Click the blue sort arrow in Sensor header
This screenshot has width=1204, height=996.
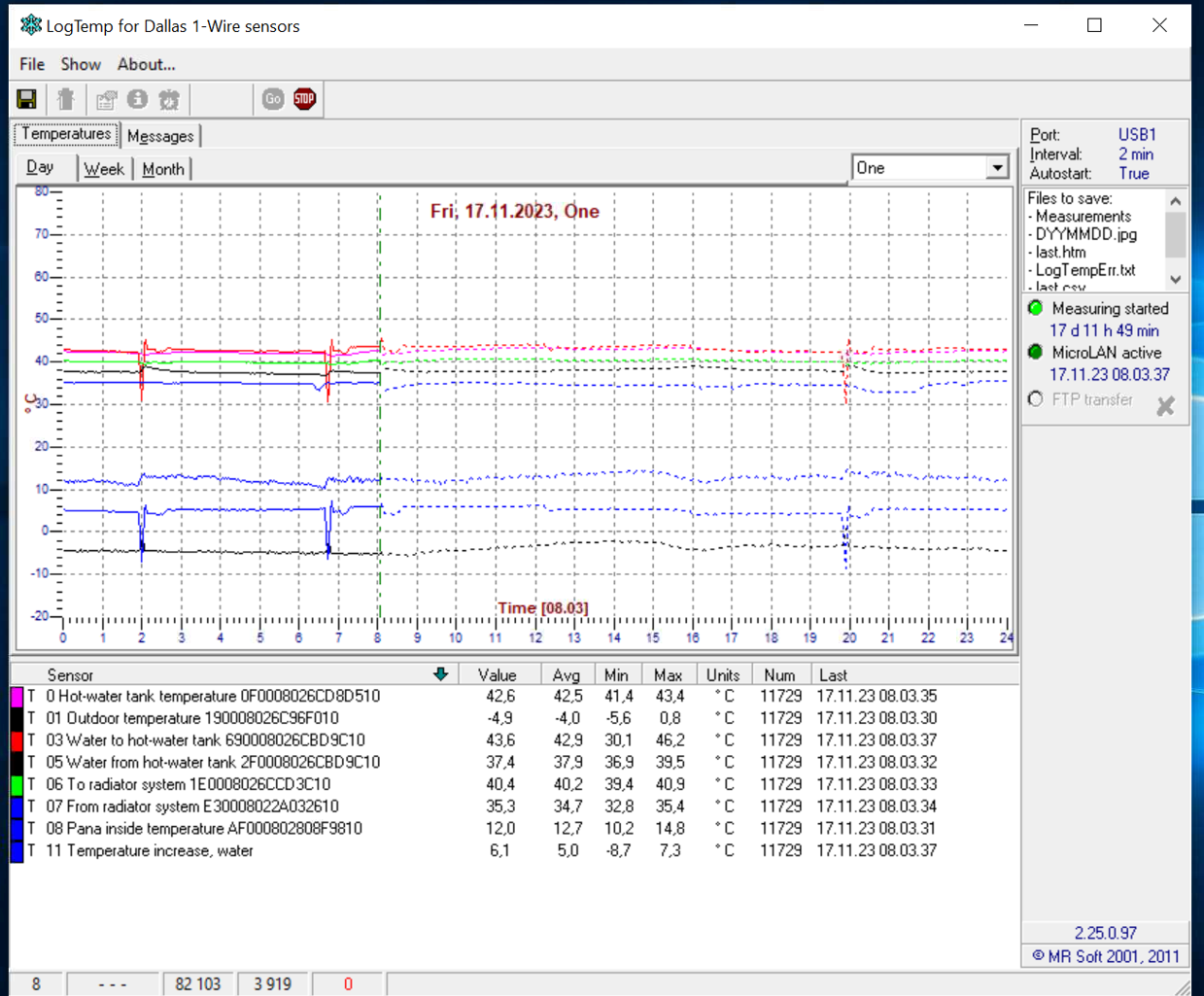click(440, 674)
